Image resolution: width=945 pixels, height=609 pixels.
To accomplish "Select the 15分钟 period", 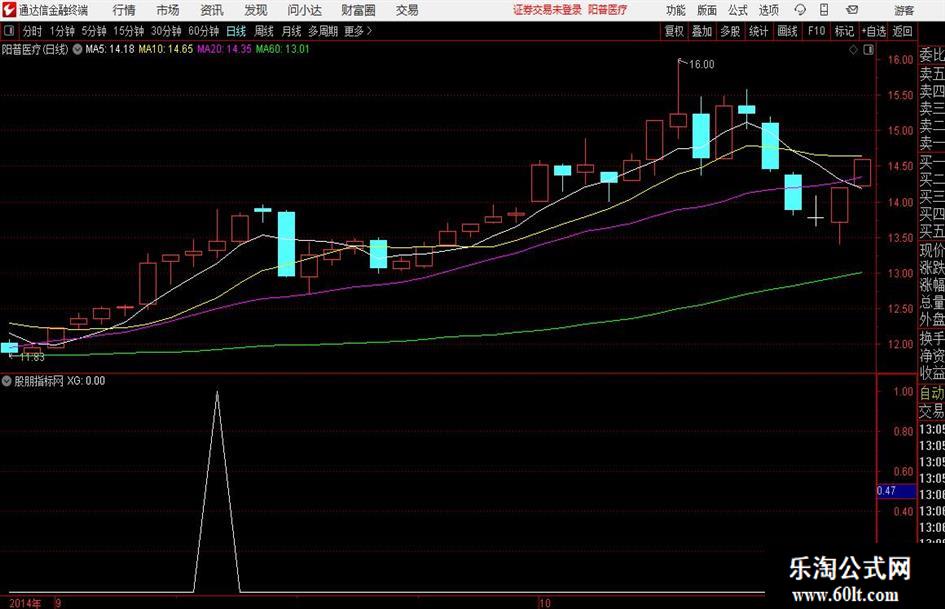I will [129, 31].
